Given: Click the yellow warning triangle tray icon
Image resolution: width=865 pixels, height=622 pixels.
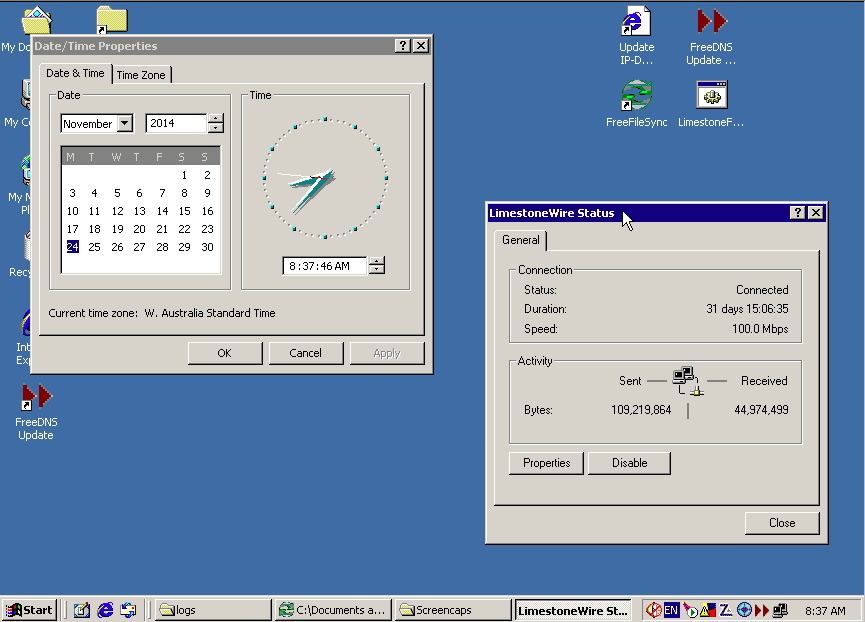Looking at the screenshot, I should 707,610.
